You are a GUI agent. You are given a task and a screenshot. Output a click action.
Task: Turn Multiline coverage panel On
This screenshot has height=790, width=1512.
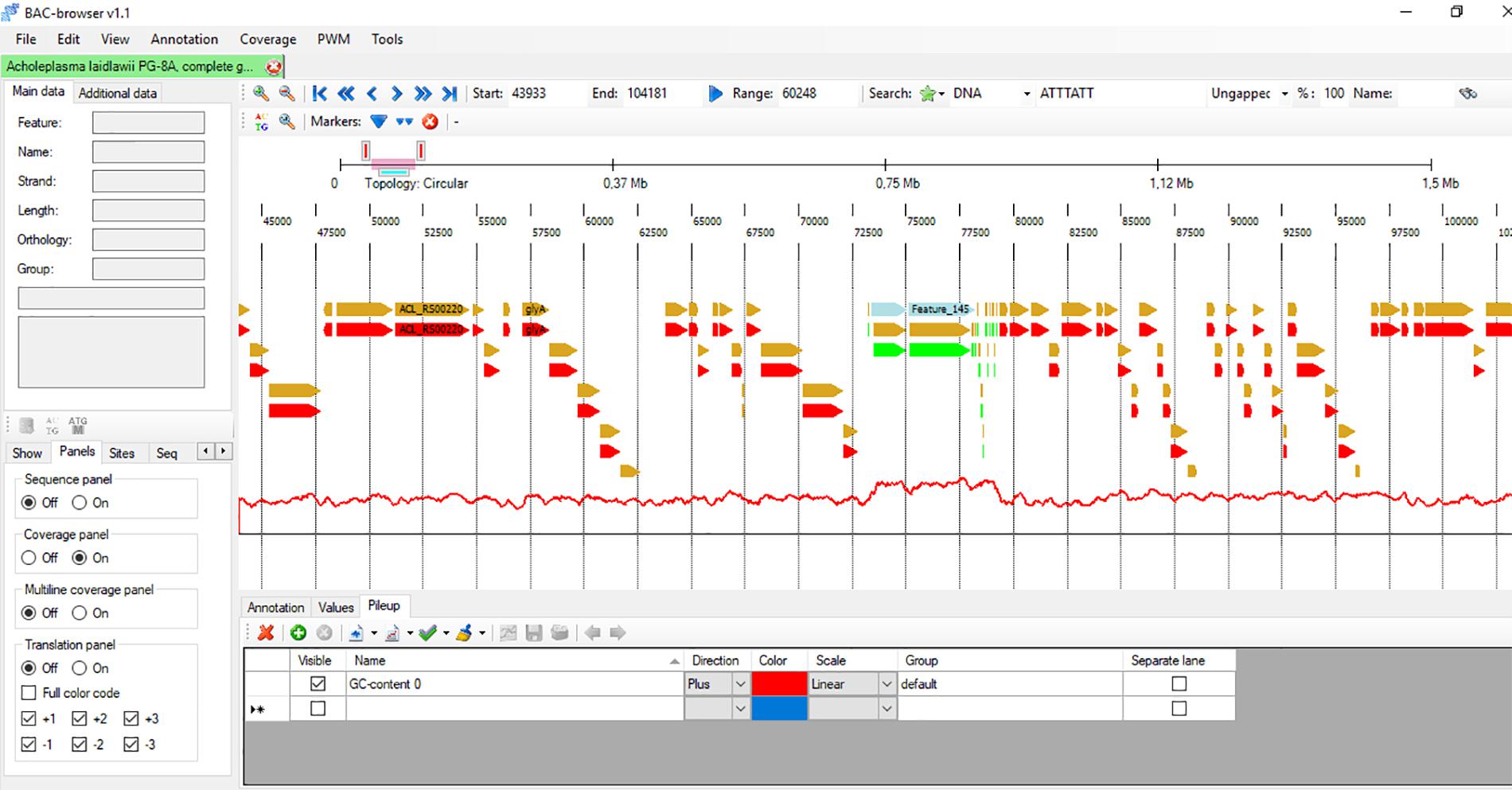[80, 613]
